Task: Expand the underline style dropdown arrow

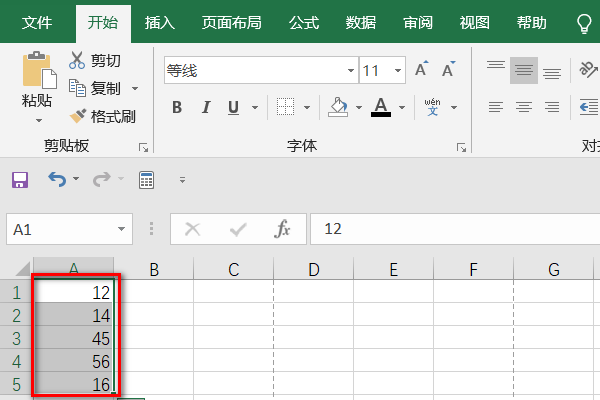Action: pyautogui.click(x=255, y=108)
